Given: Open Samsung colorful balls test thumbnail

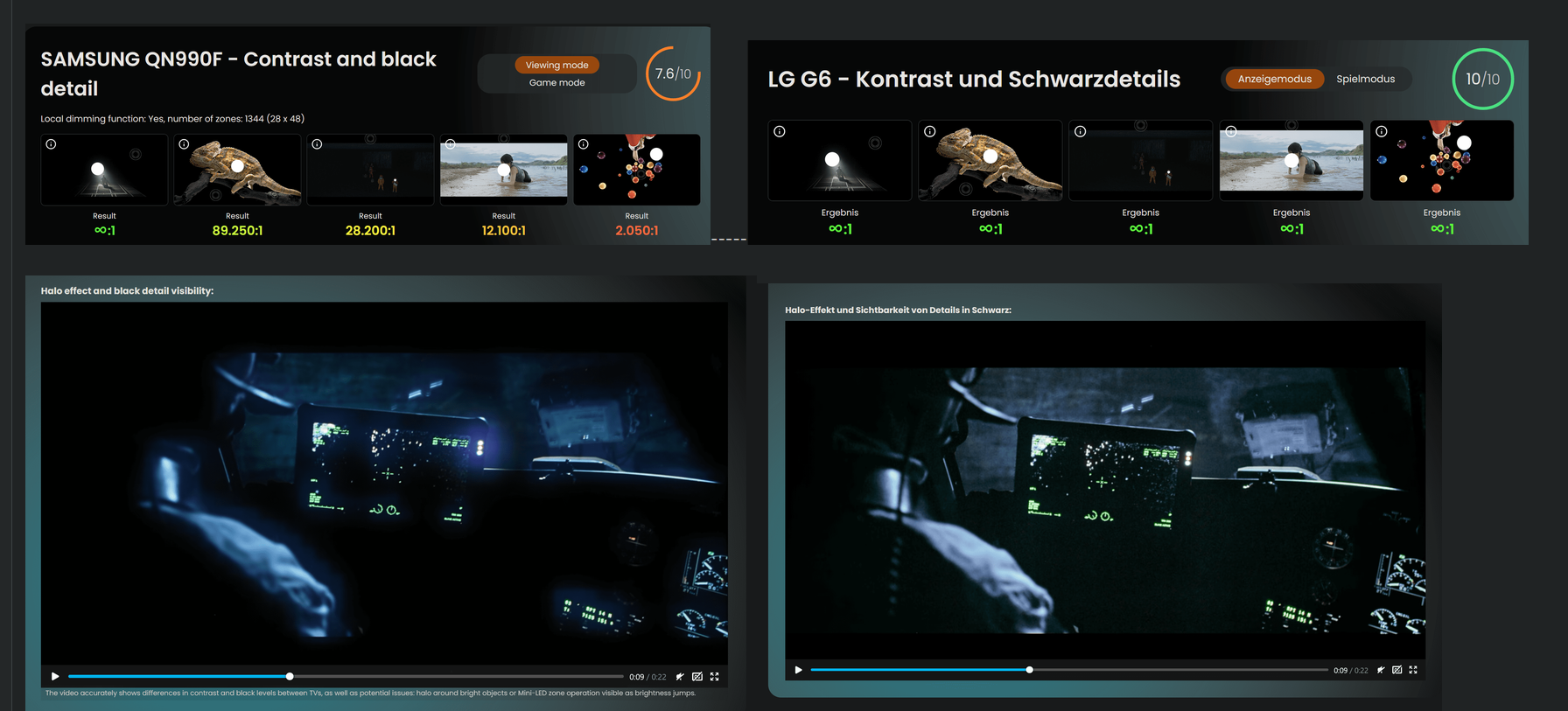Looking at the screenshot, I should [636, 170].
